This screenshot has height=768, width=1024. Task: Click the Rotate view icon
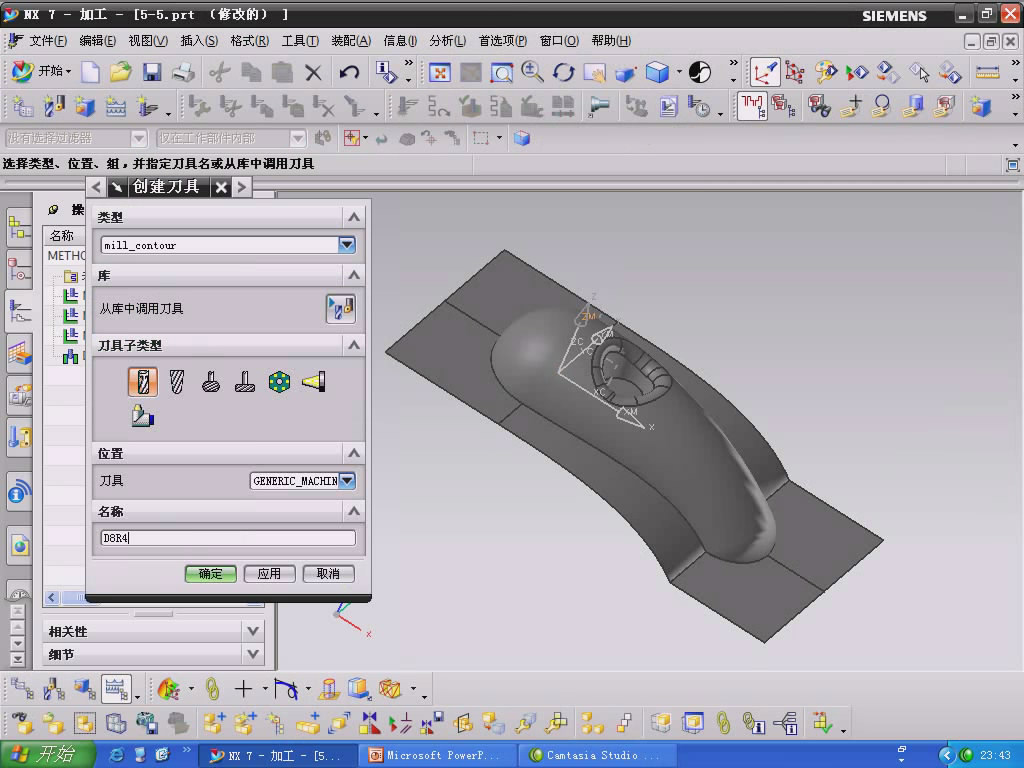[x=563, y=72]
